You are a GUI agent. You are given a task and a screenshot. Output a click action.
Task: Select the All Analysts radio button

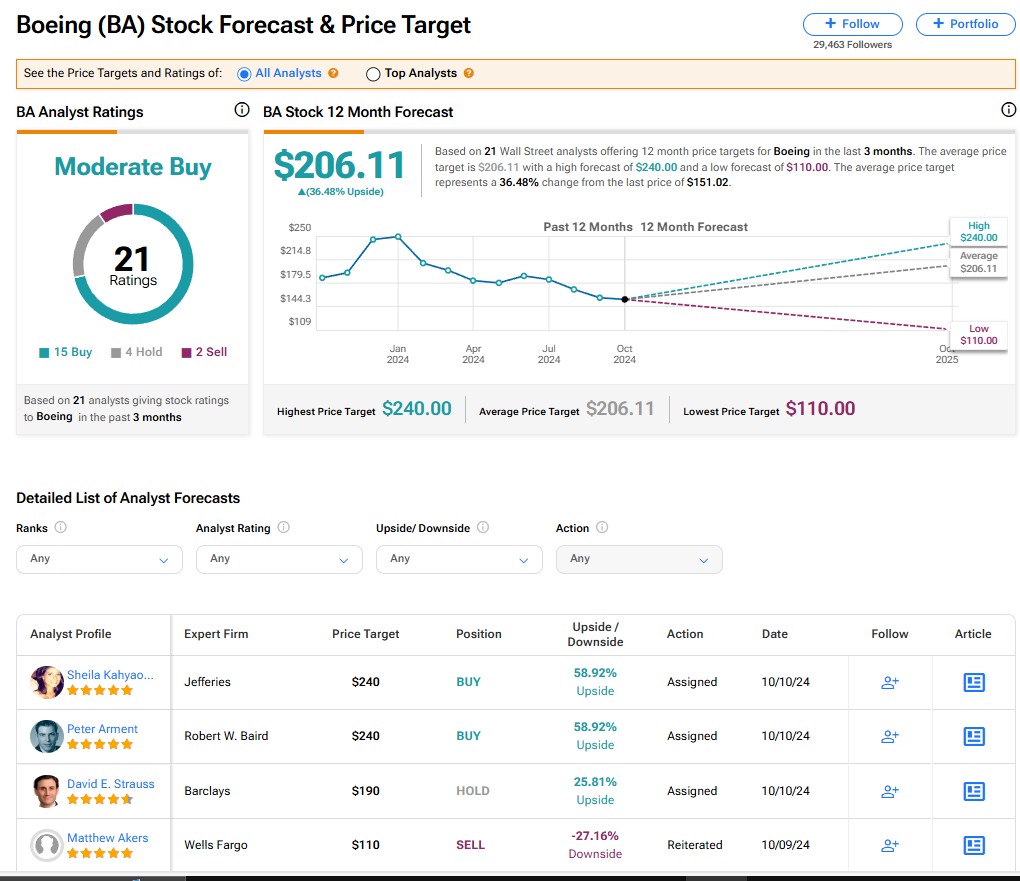click(x=244, y=73)
